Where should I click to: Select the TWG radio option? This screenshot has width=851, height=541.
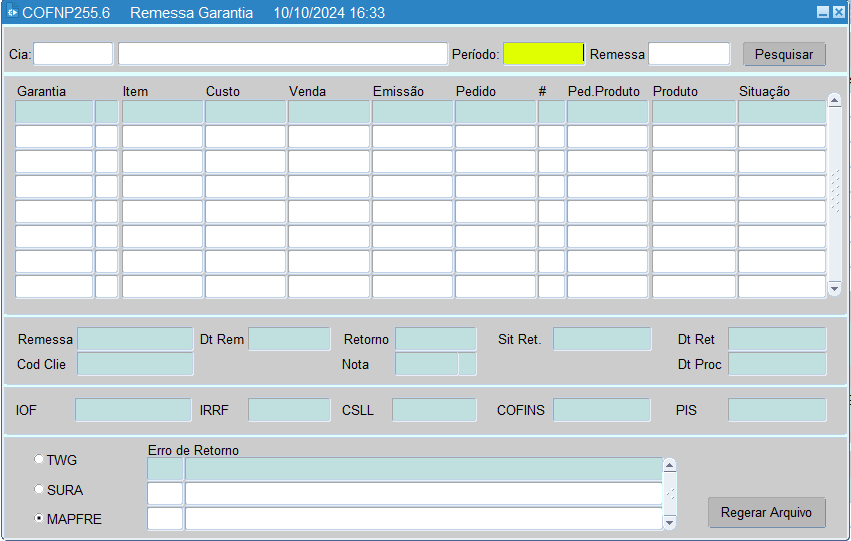[x=39, y=460]
